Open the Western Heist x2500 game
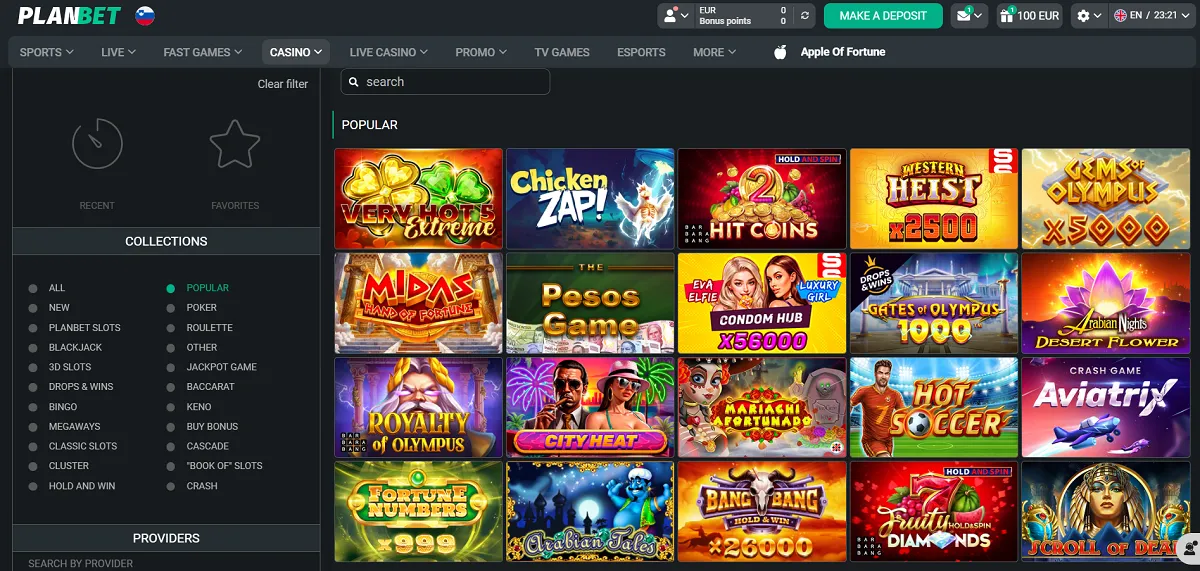 [934, 199]
